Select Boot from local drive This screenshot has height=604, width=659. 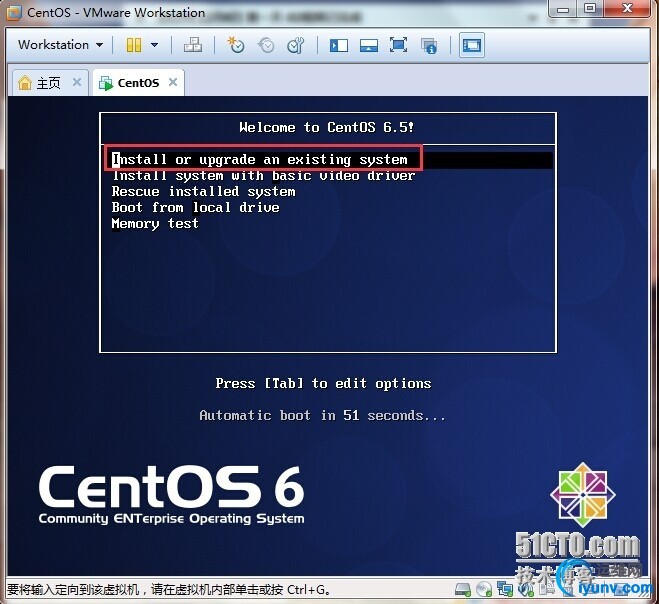195,208
